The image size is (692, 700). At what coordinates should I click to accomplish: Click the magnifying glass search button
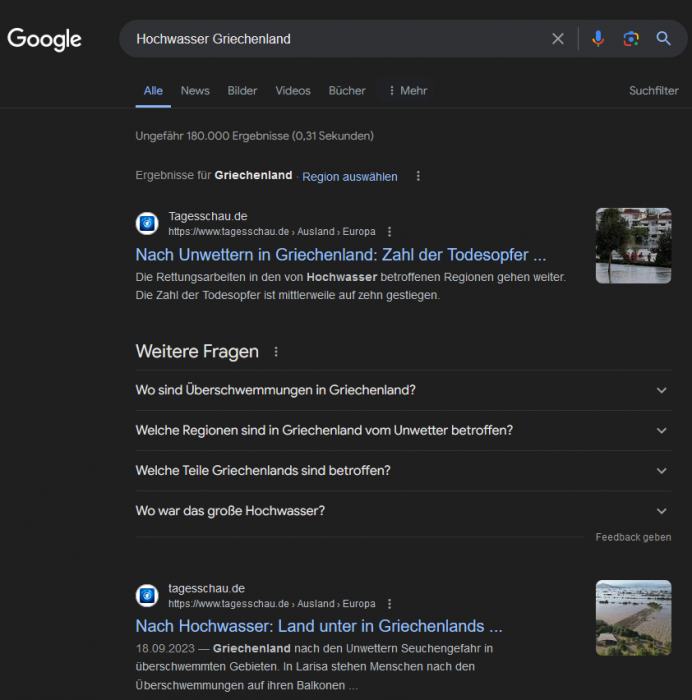click(663, 39)
